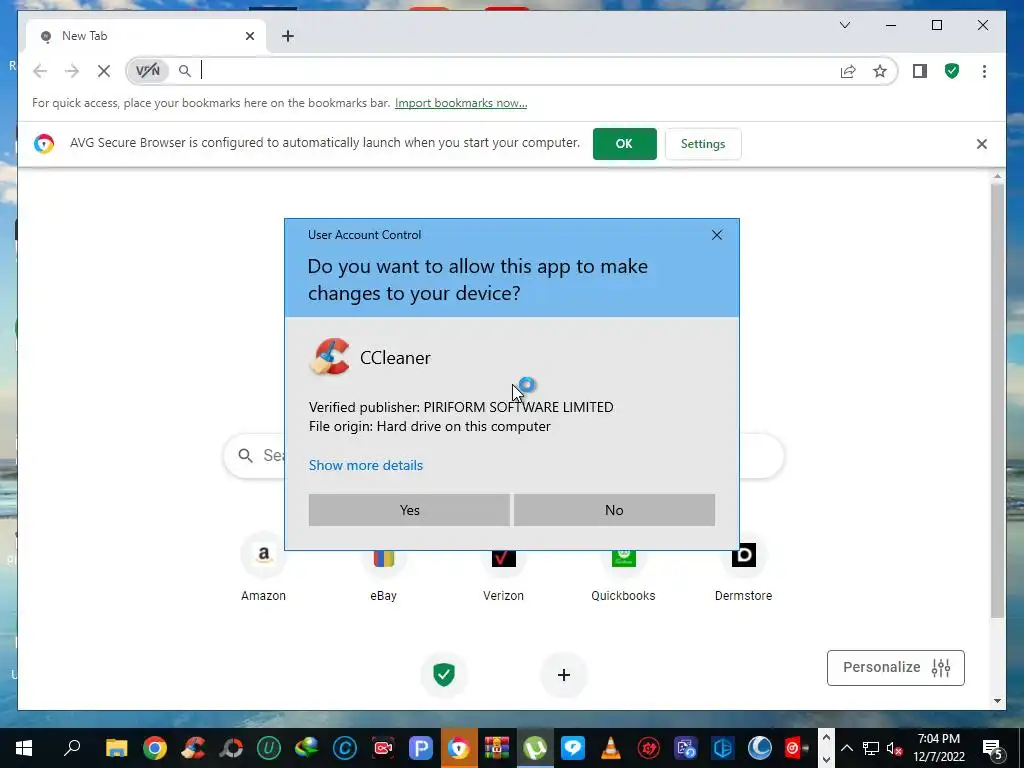This screenshot has width=1024, height=768.
Task: Open the Quickbooks shortcut label
Action: click(x=623, y=596)
